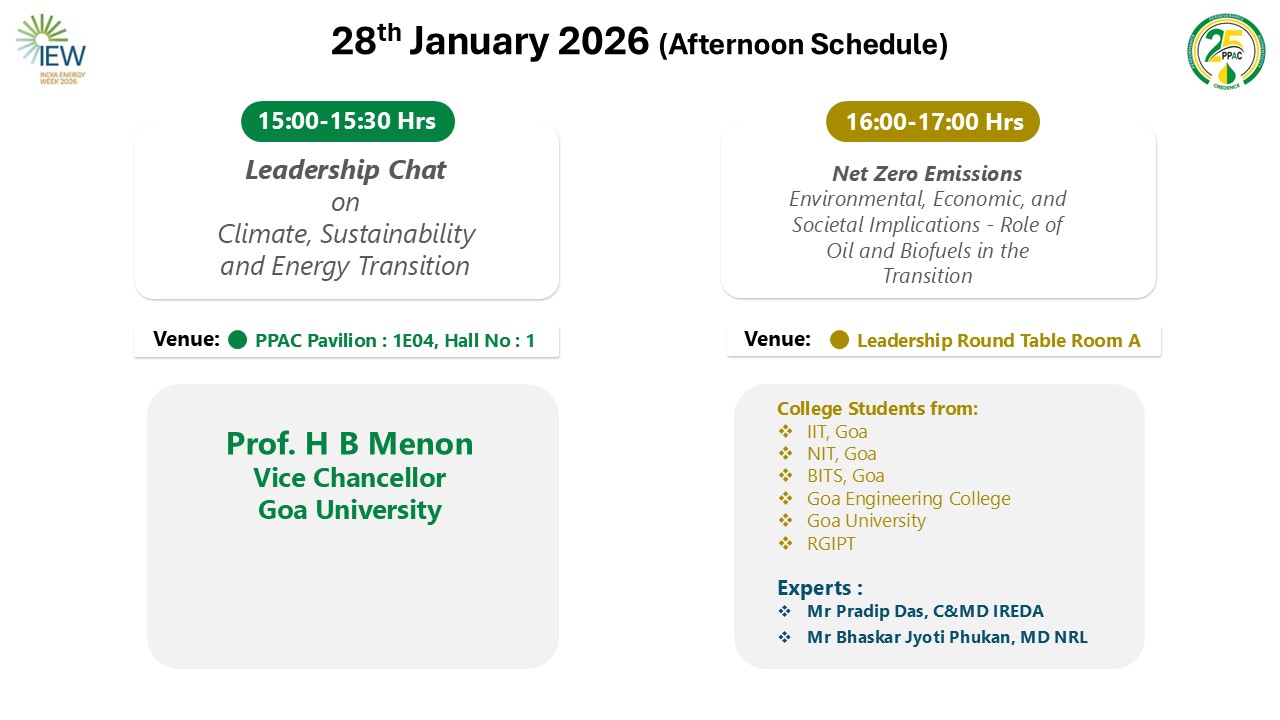Click the bullet beside Mr Pradip Das

[785, 611]
